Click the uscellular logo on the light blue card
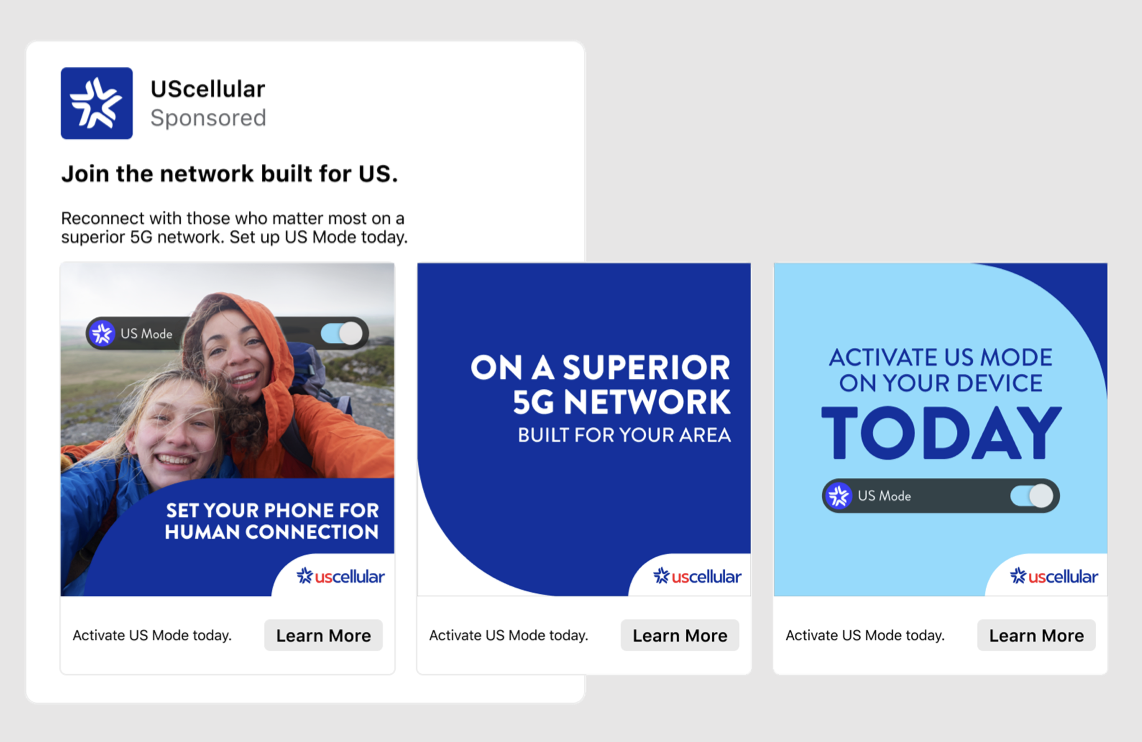 [x=1053, y=577]
